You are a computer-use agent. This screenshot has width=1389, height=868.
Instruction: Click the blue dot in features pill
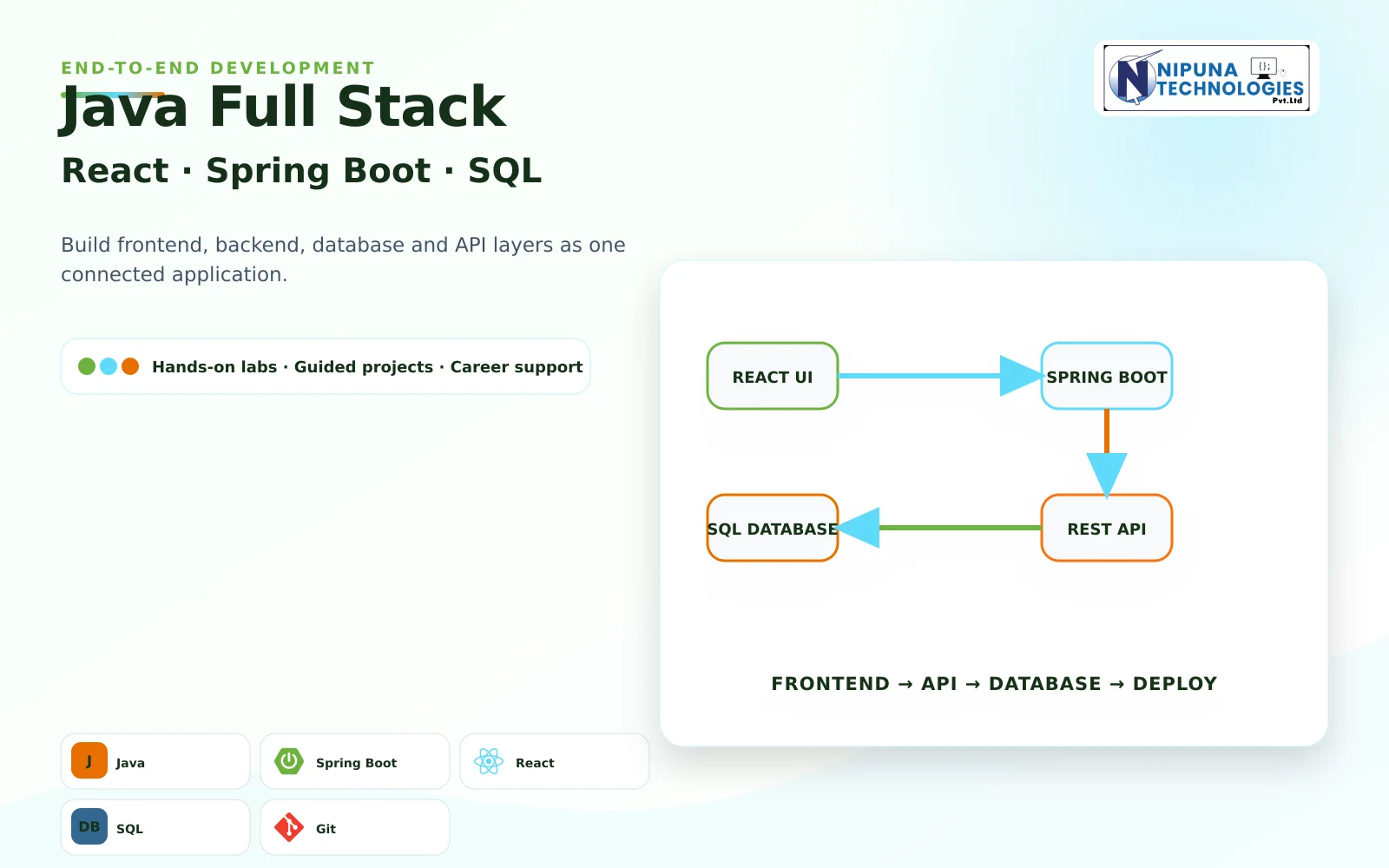(x=109, y=366)
